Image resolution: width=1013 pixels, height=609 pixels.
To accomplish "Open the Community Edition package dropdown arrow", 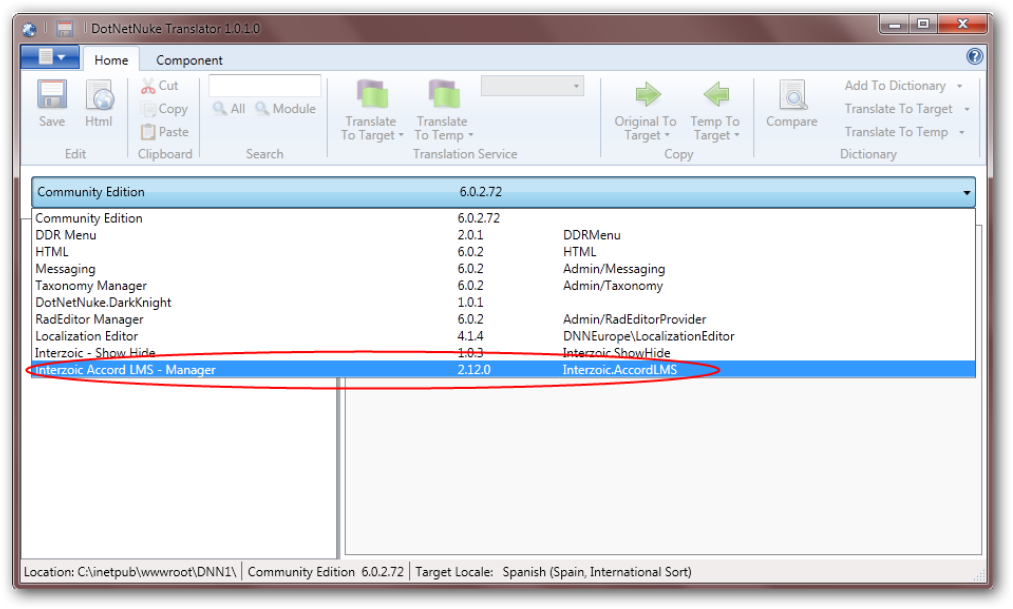I will coord(966,192).
